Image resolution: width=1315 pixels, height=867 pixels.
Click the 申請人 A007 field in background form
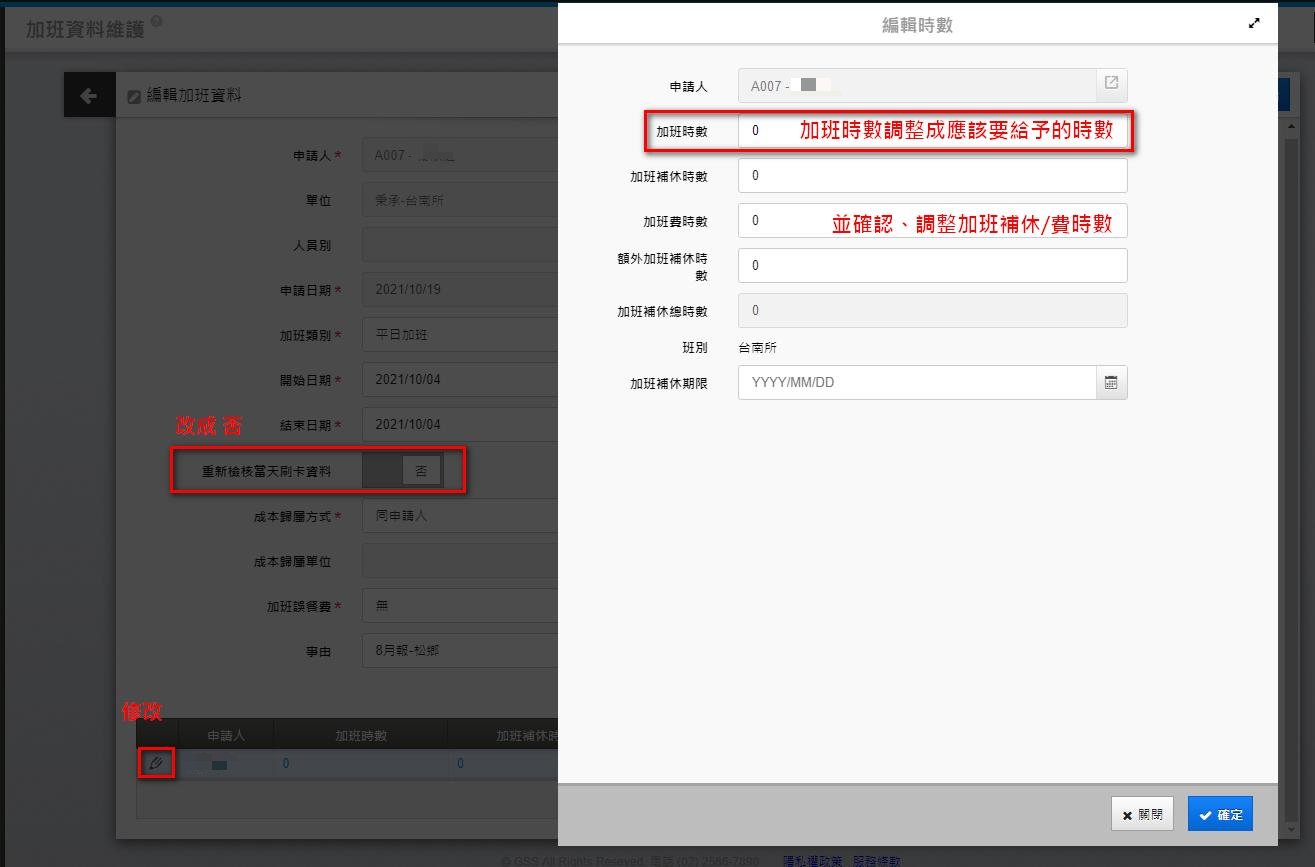[460, 155]
